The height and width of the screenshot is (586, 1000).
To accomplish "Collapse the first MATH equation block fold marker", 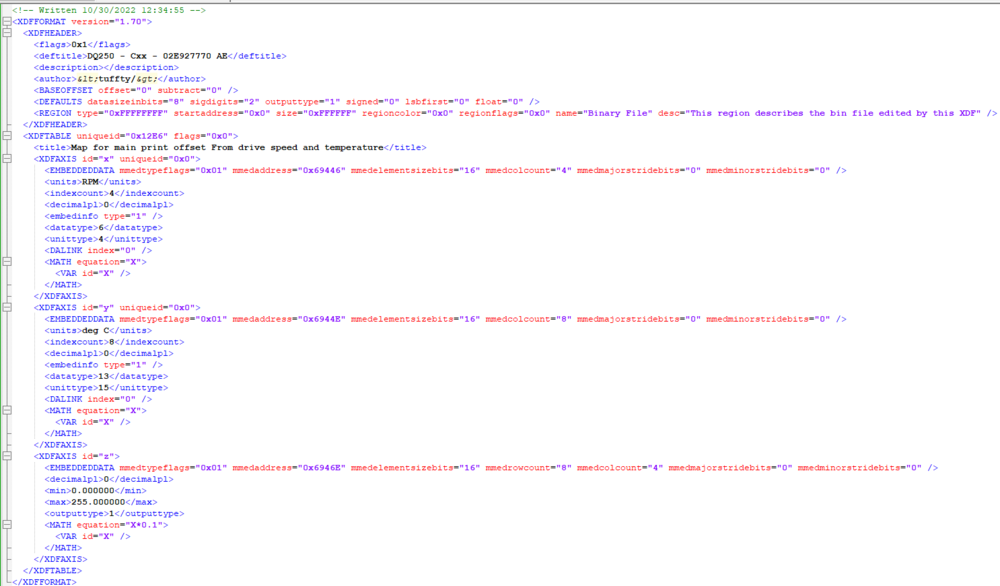I will [x=5, y=261].
